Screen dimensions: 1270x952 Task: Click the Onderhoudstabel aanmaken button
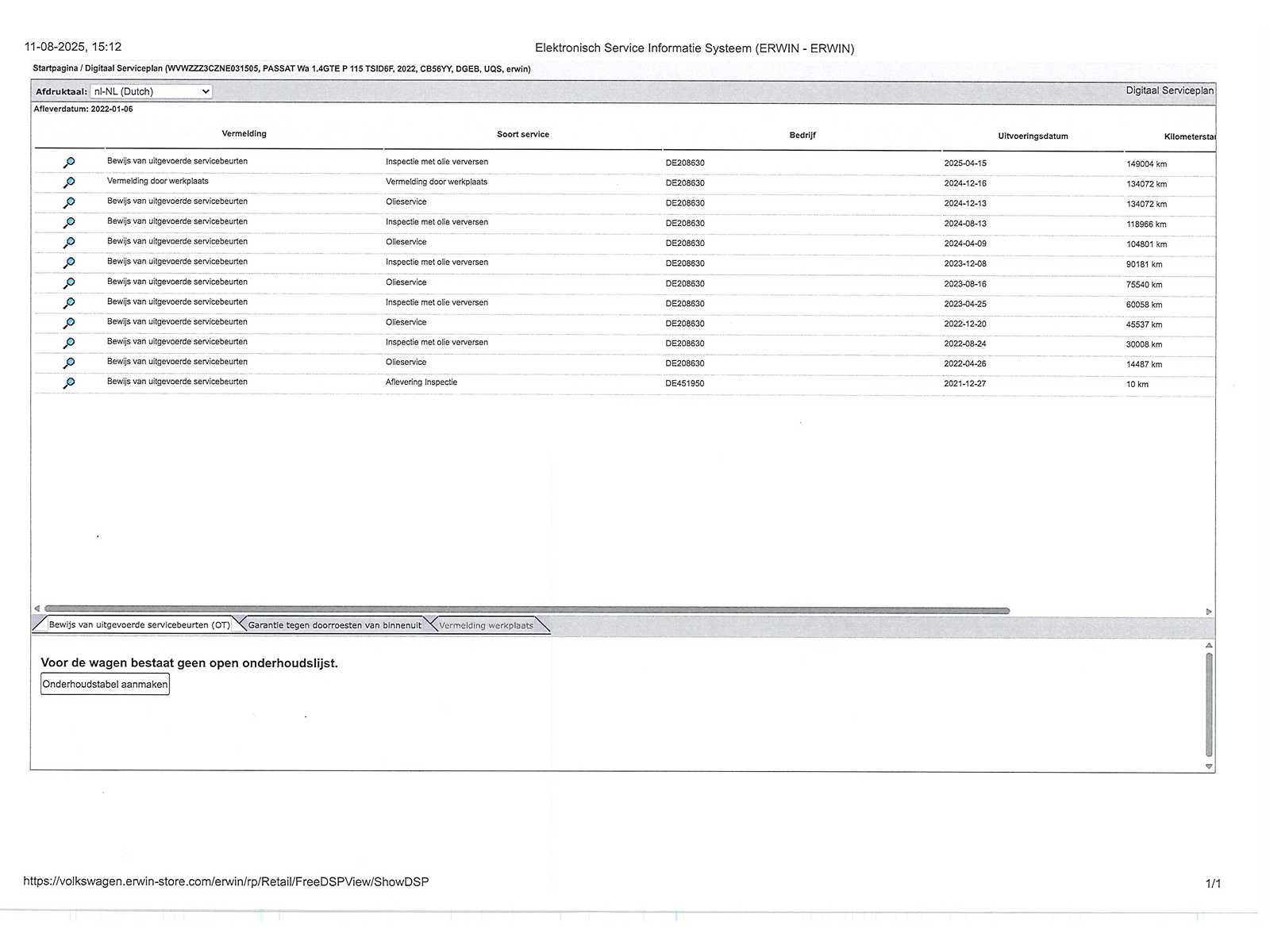tap(105, 684)
